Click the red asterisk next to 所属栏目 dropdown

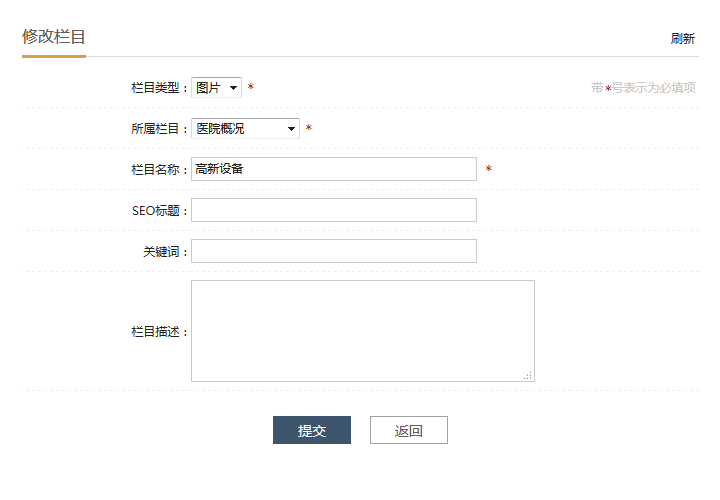(x=309, y=129)
